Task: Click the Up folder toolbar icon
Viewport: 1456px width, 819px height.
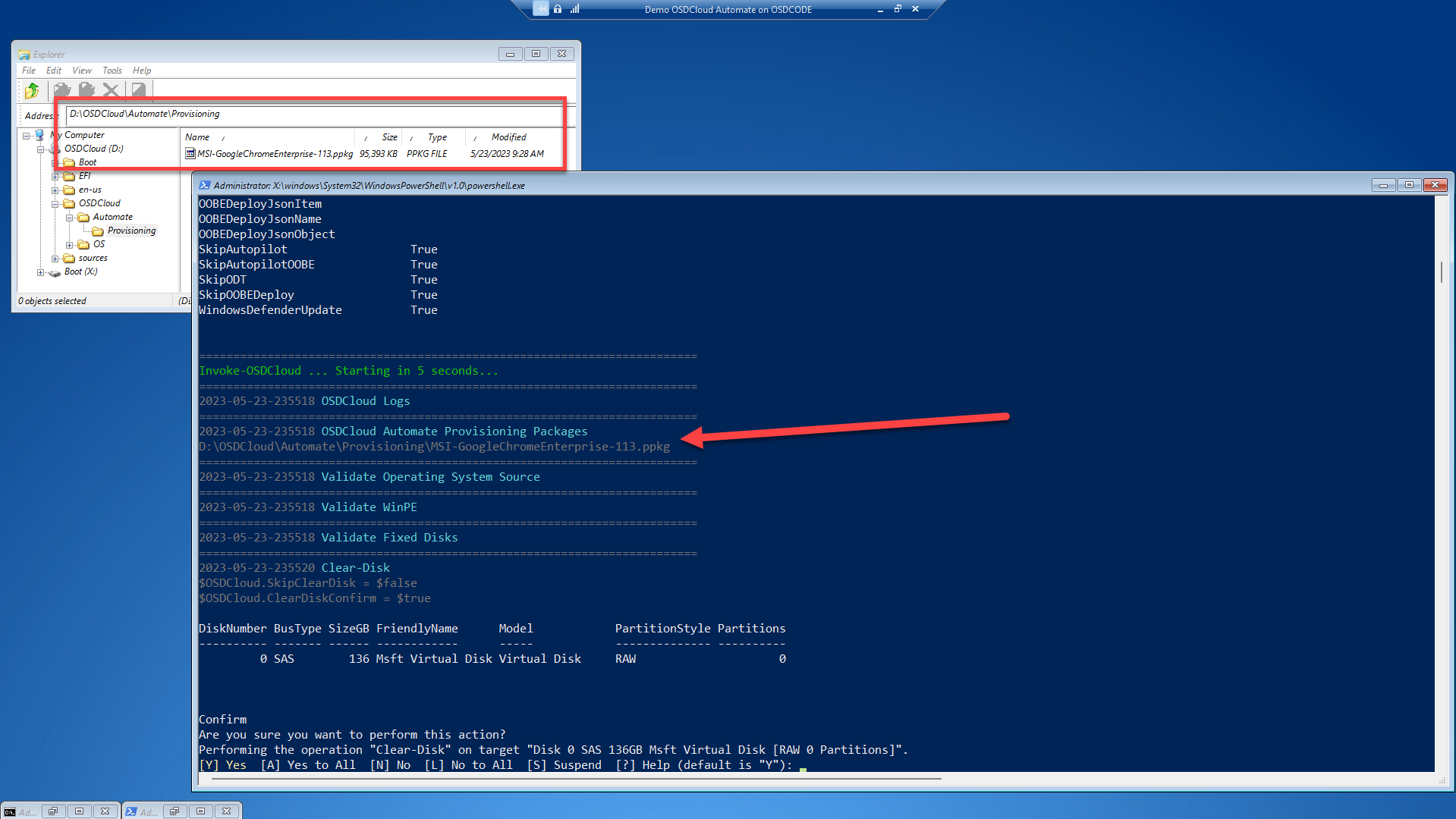Action: pos(32,91)
